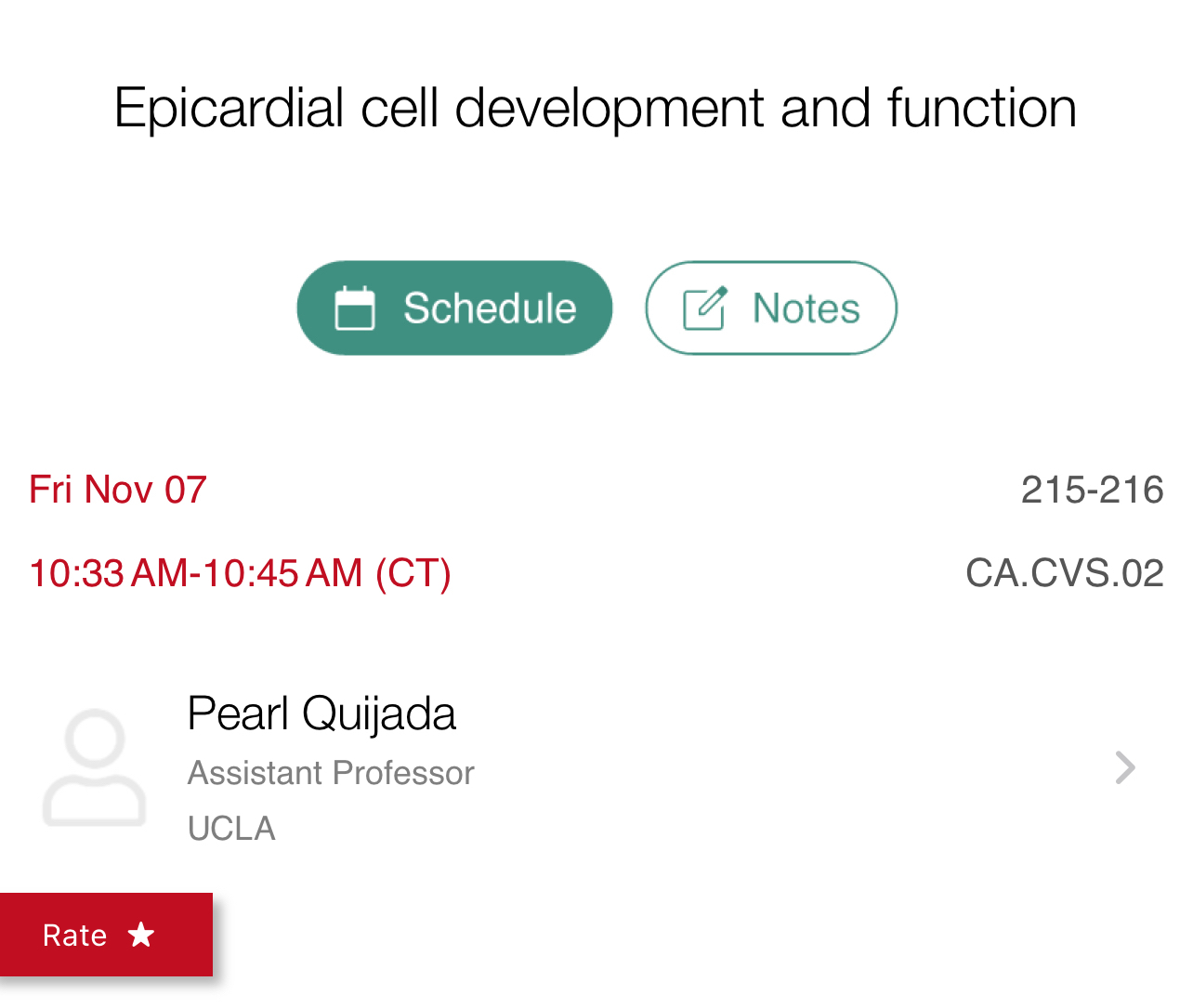Image resolution: width=1193 pixels, height=1008 pixels.
Task: Select the date Fri Nov 07
Action: tap(118, 490)
